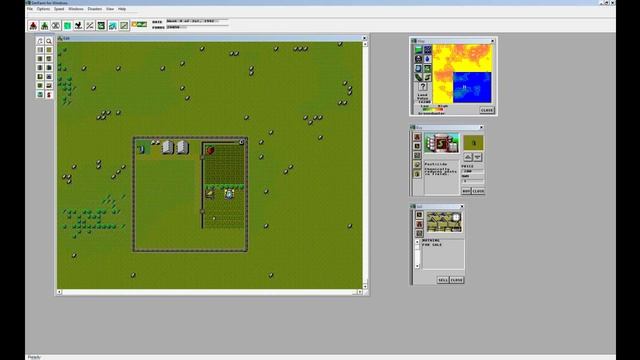640x360 pixels.
Task: Click the Low-High color legend bar
Action: 432,109
